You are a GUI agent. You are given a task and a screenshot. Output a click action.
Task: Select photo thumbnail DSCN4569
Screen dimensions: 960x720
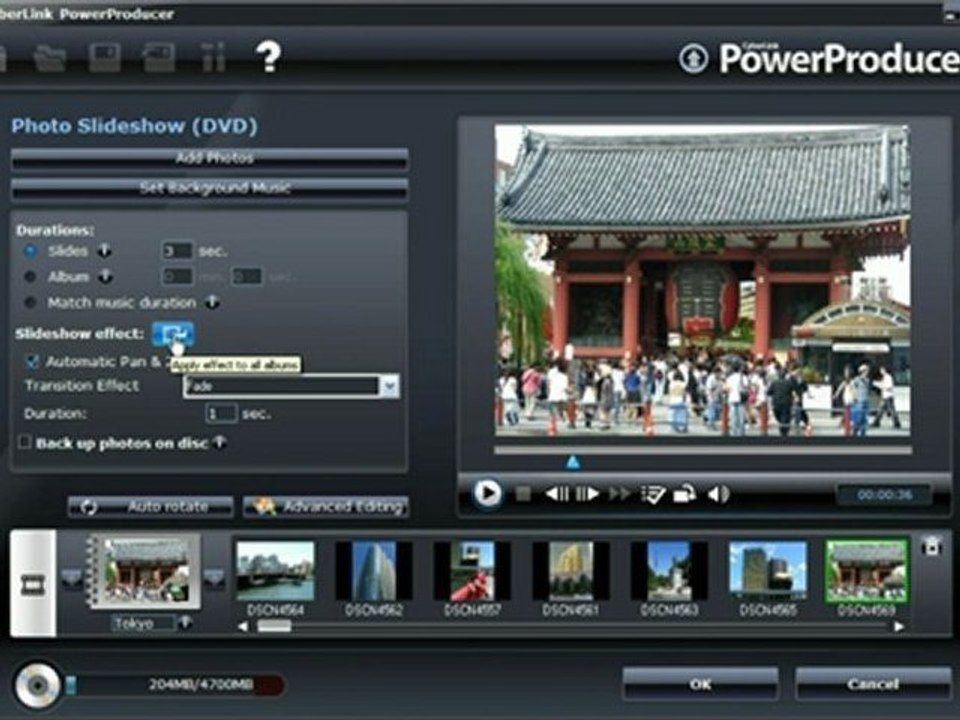point(866,571)
